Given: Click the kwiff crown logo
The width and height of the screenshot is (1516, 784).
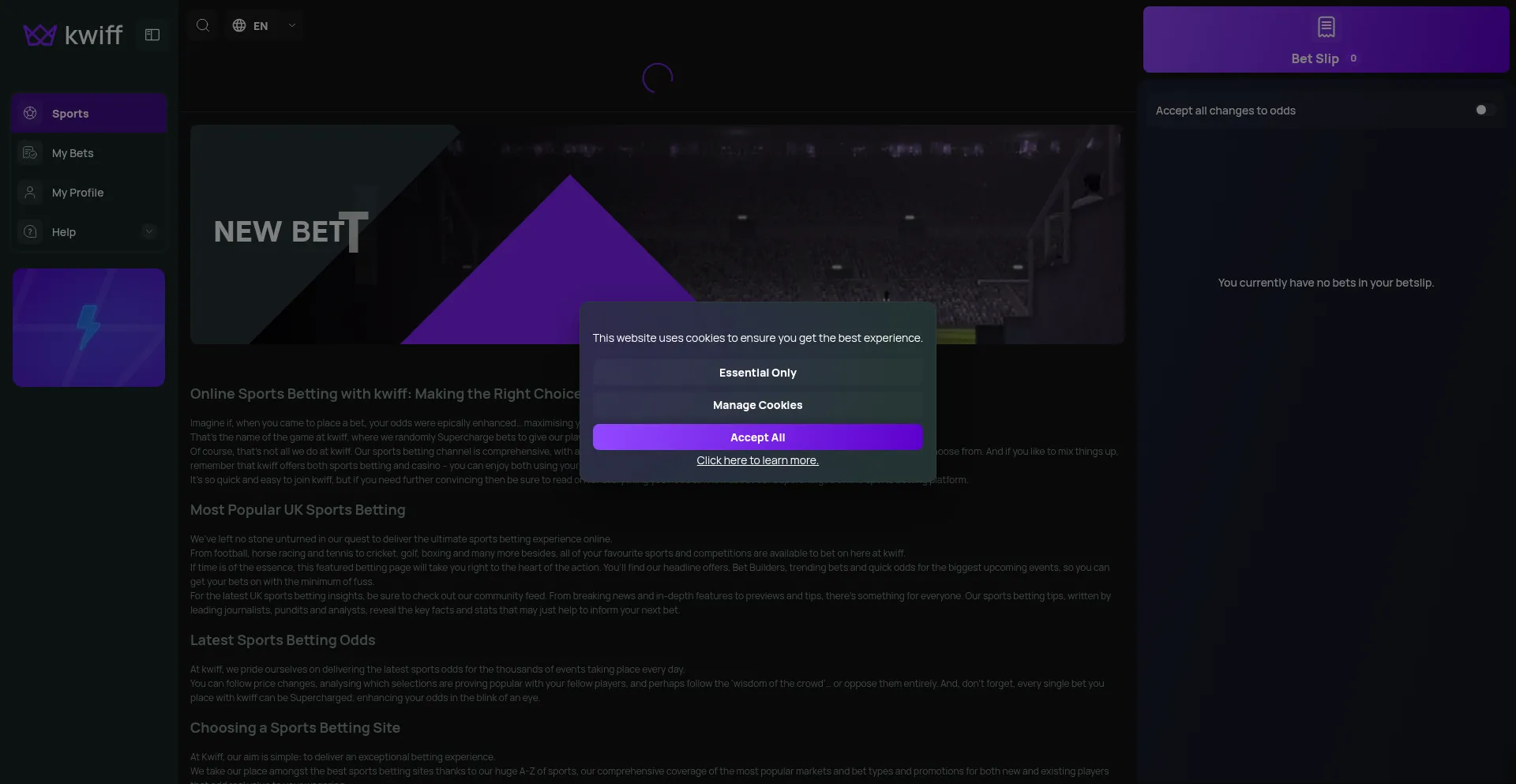Looking at the screenshot, I should [39, 35].
